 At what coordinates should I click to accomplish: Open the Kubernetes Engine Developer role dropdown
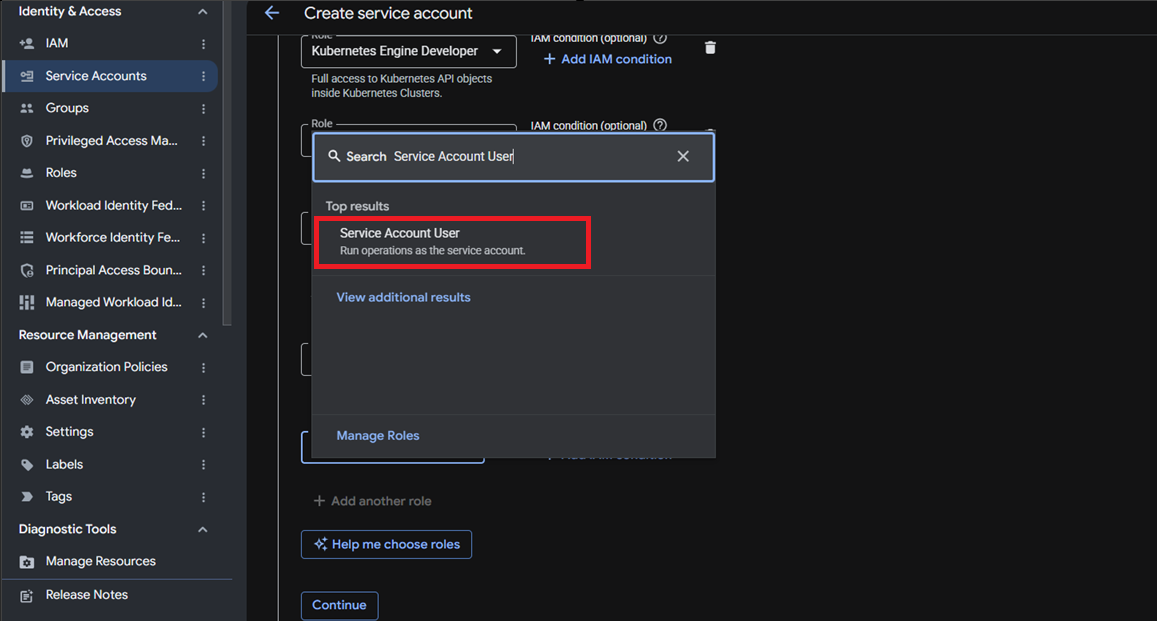pyautogui.click(x=408, y=51)
